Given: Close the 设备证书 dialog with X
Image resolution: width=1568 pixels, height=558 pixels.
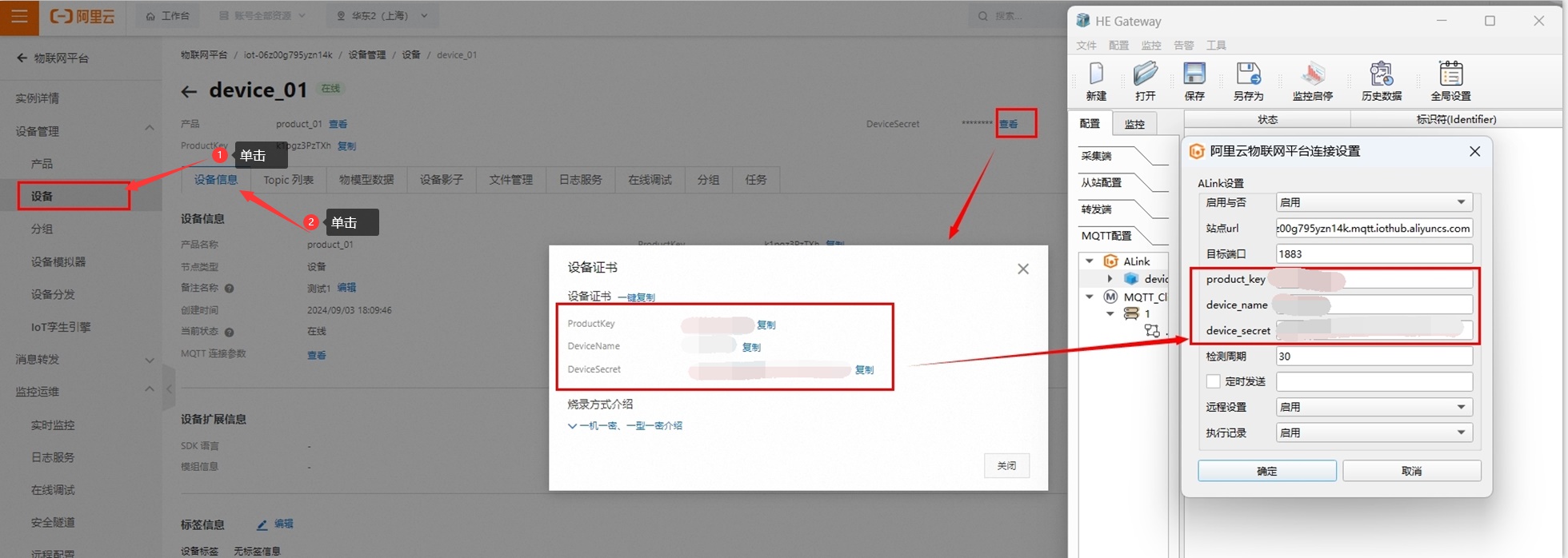Looking at the screenshot, I should tap(1023, 269).
